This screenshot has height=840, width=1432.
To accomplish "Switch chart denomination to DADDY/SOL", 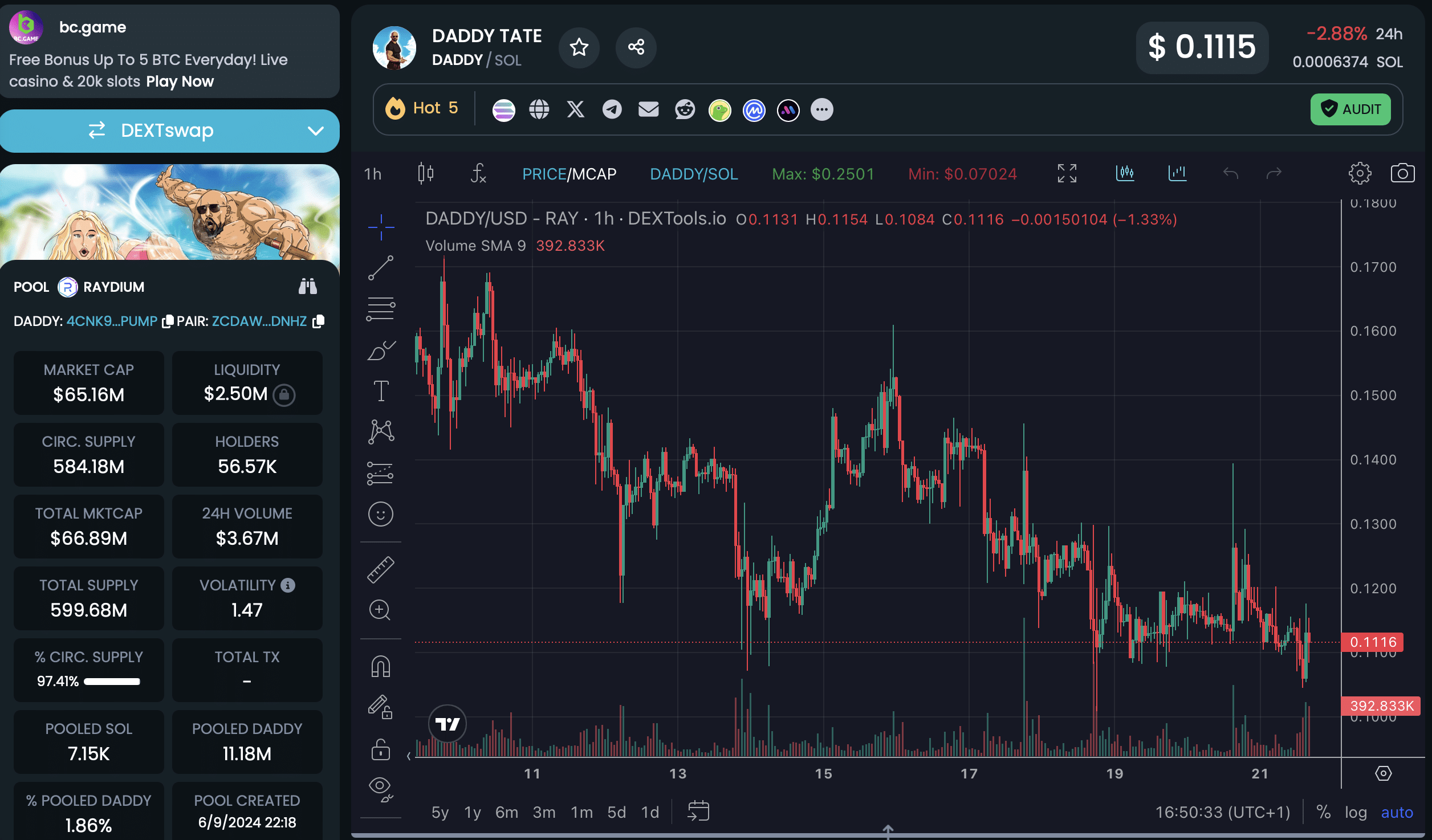I will pyautogui.click(x=694, y=174).
